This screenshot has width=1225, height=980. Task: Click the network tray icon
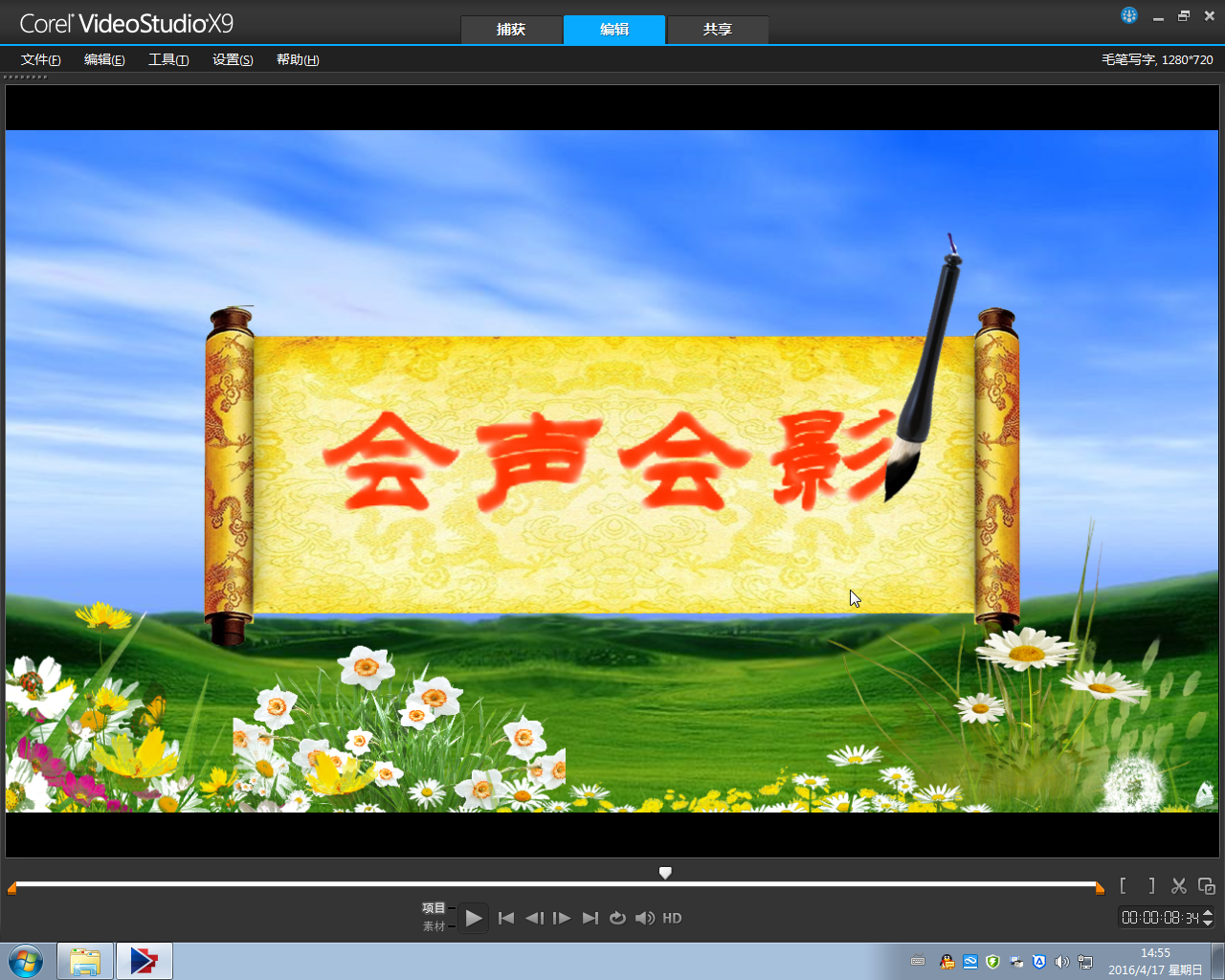click(1085, 962)
